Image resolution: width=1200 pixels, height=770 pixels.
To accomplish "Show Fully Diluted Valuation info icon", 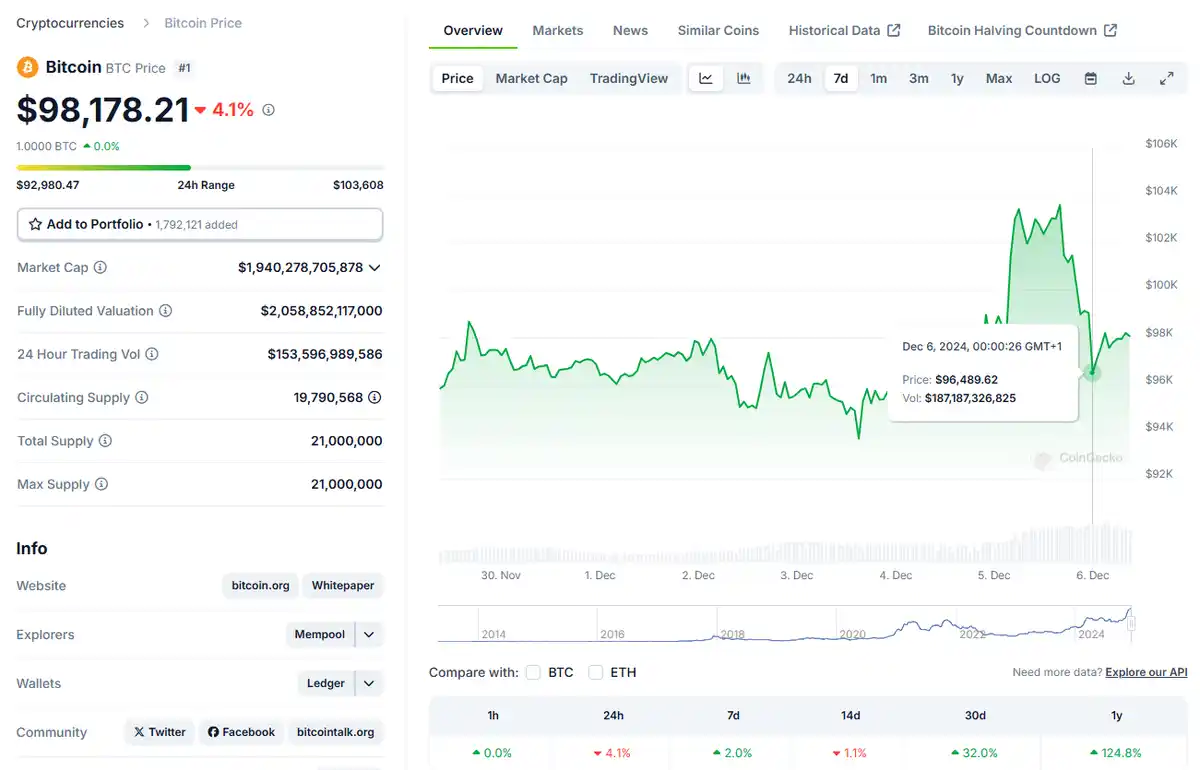I will [166, 311].
